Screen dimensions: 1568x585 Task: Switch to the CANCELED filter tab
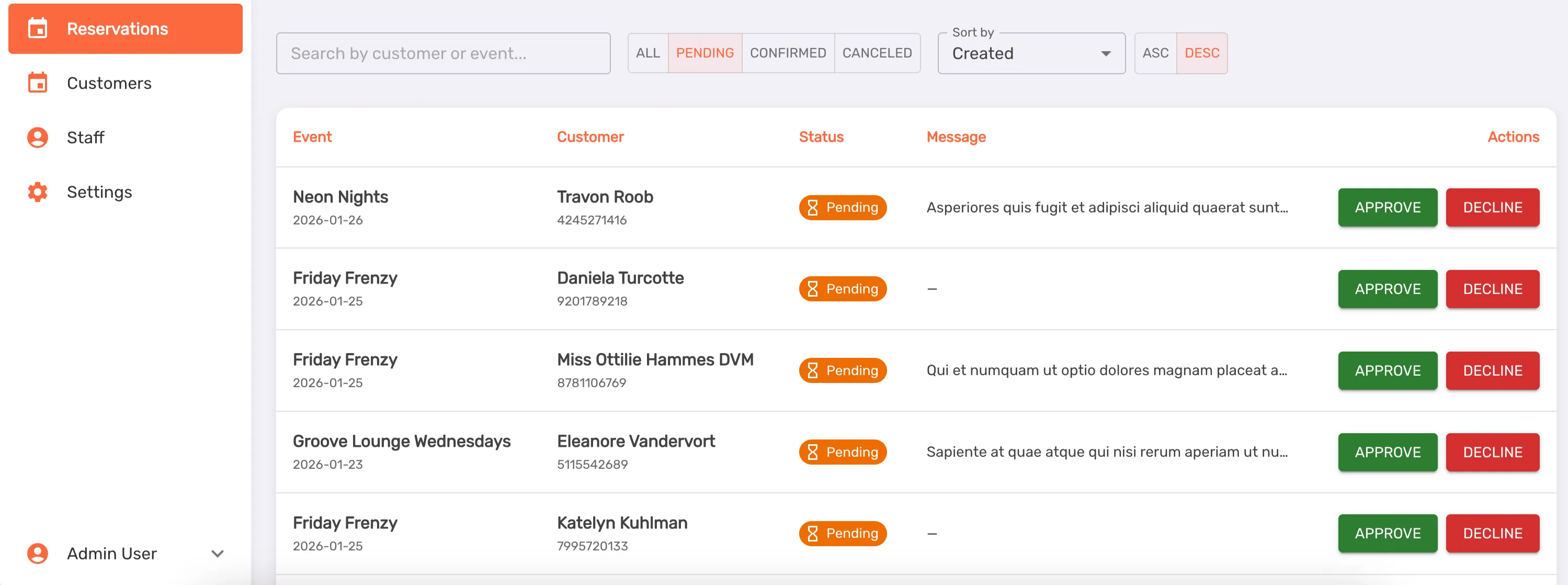point(877,53)
